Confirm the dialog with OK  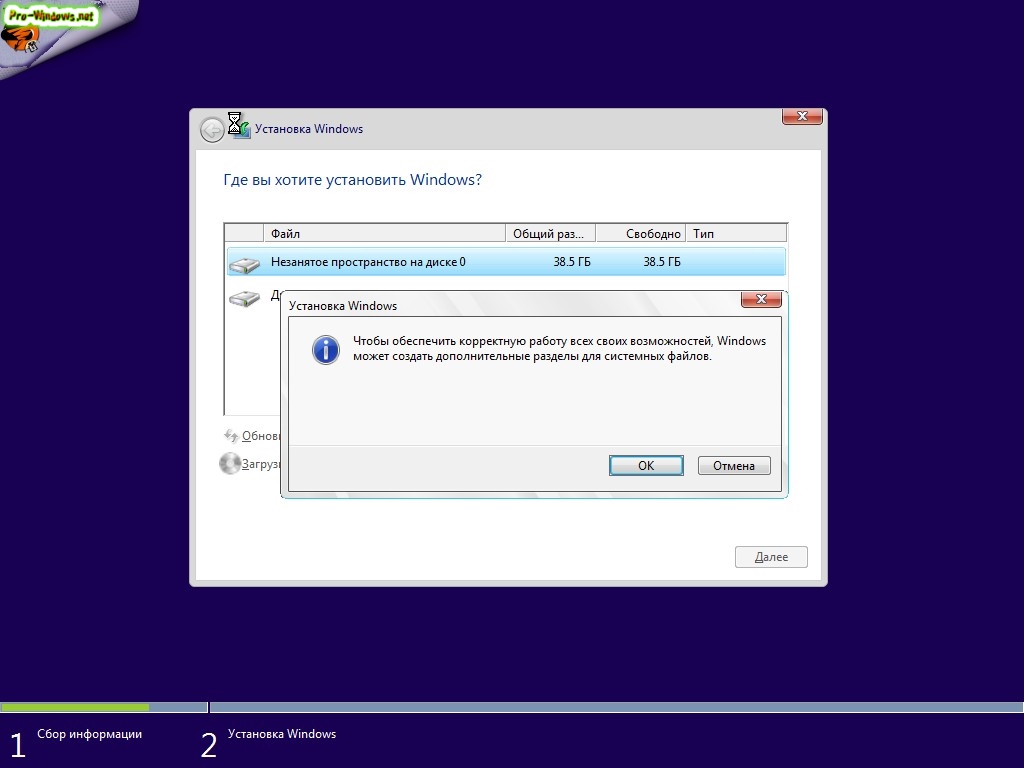pyautogui.click(x=646, y=465)
